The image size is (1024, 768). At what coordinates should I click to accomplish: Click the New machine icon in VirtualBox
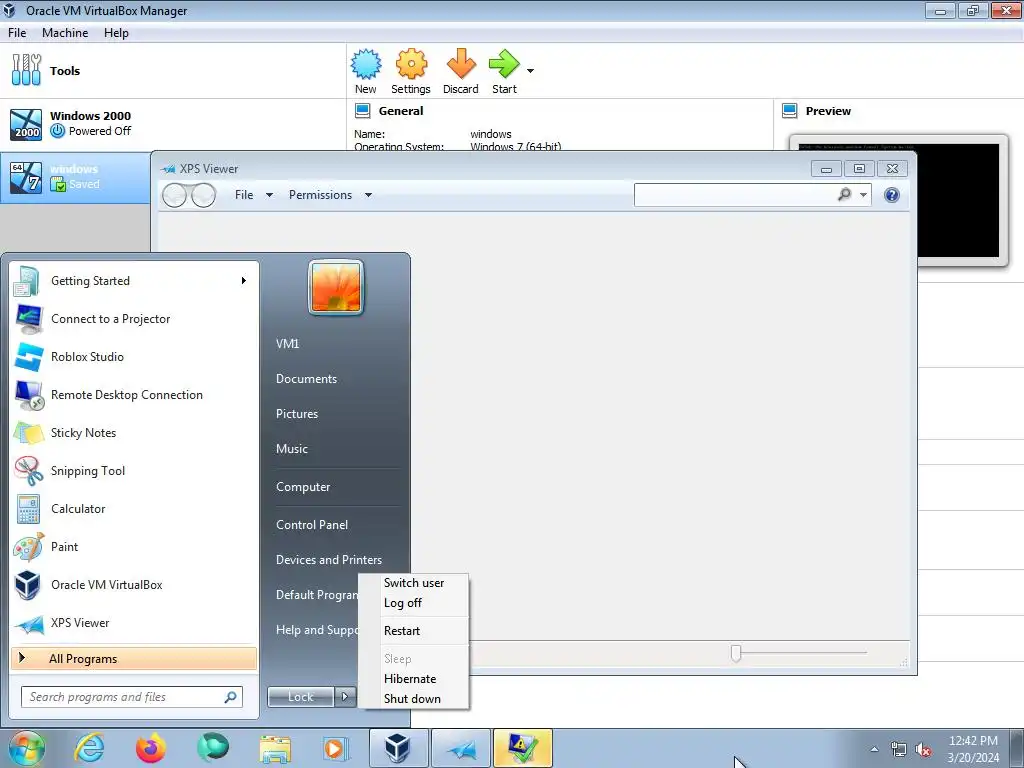point(366,71)
